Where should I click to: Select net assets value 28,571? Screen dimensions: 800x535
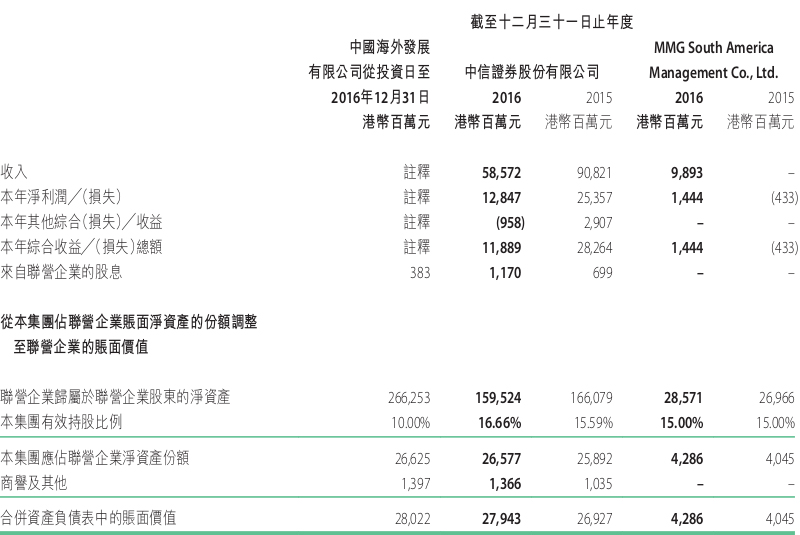coord(683,398)
